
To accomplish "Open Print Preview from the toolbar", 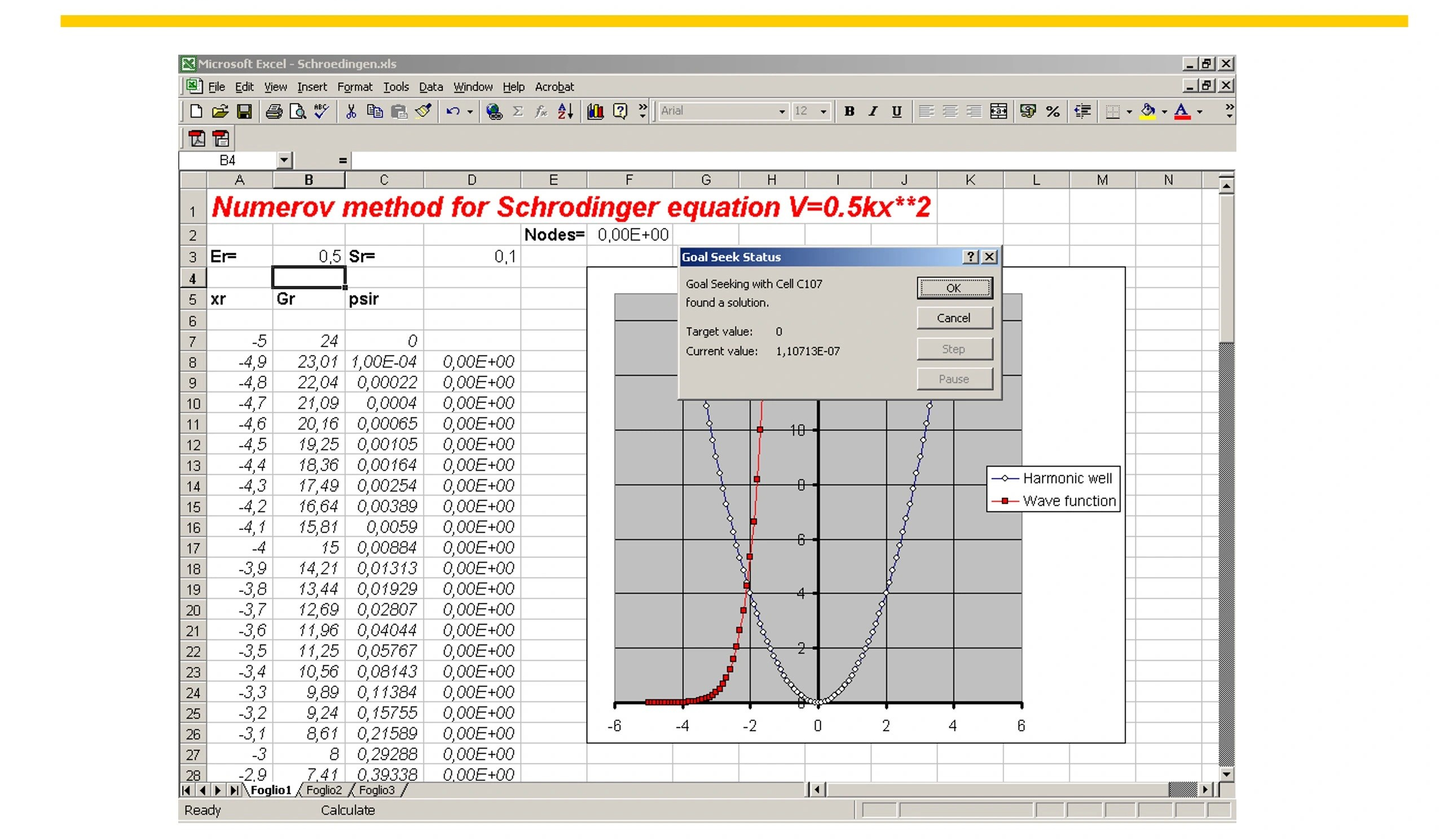I will coord(297,111).
